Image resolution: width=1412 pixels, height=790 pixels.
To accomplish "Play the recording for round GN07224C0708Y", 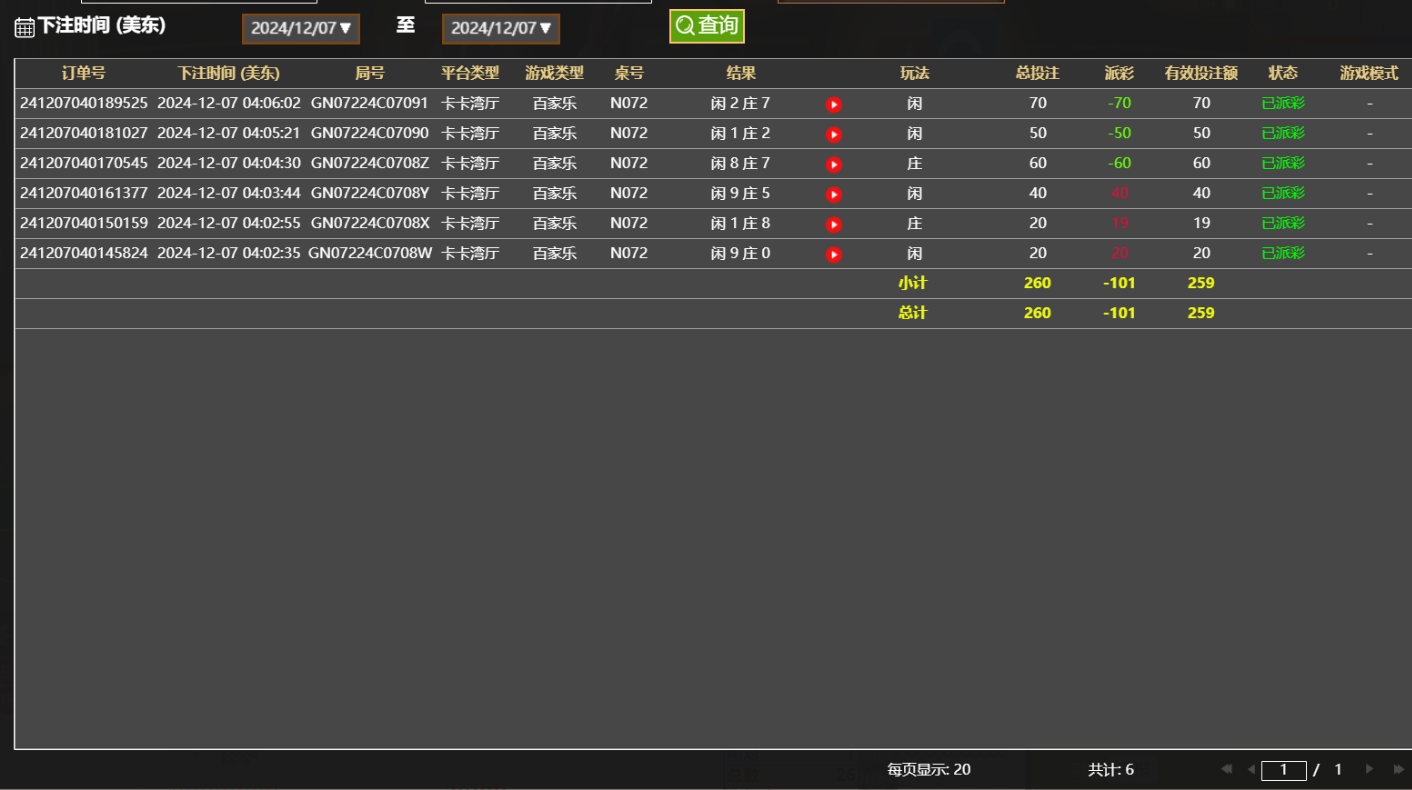I will [833, 194].
